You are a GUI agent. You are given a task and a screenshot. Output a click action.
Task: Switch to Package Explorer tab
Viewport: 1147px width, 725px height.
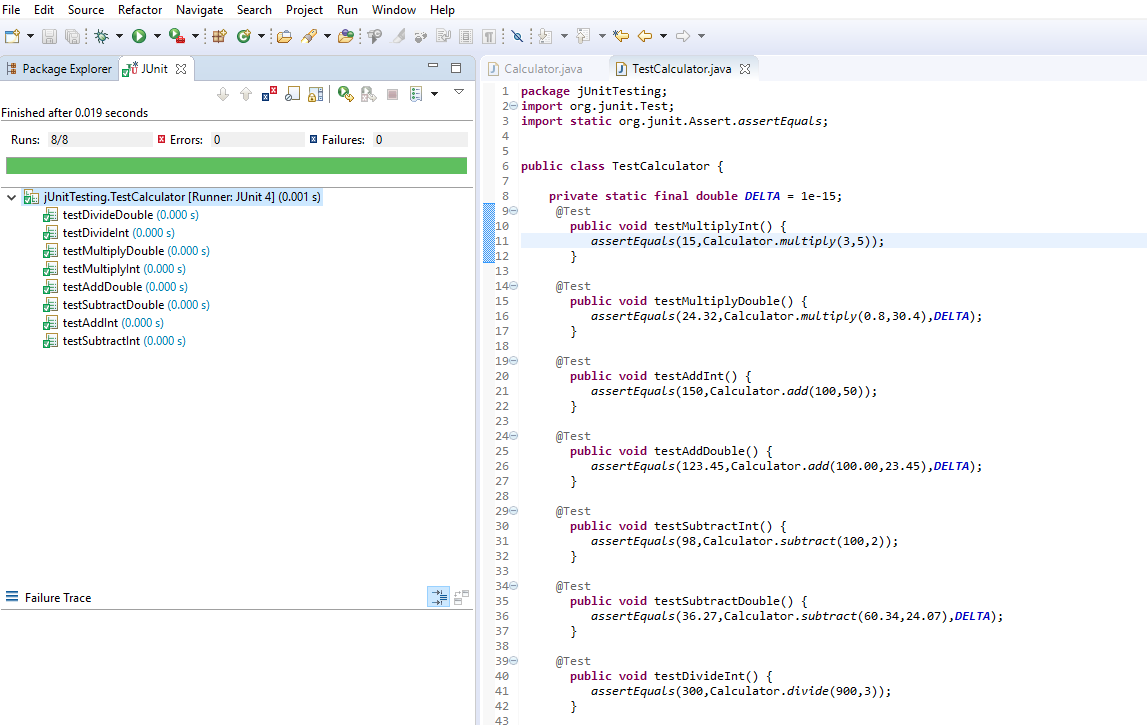tap(59, 69)
